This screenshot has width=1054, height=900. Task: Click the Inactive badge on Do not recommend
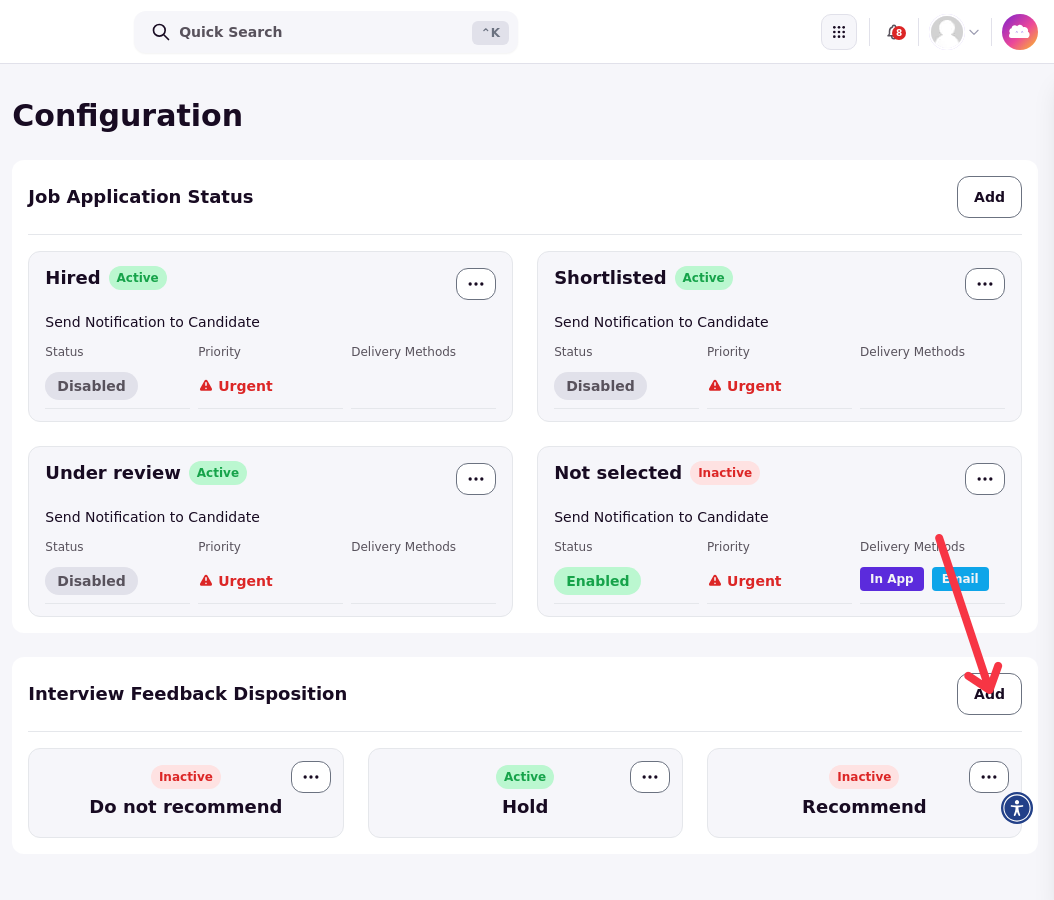pyautogui.click(x=186, y=776)
